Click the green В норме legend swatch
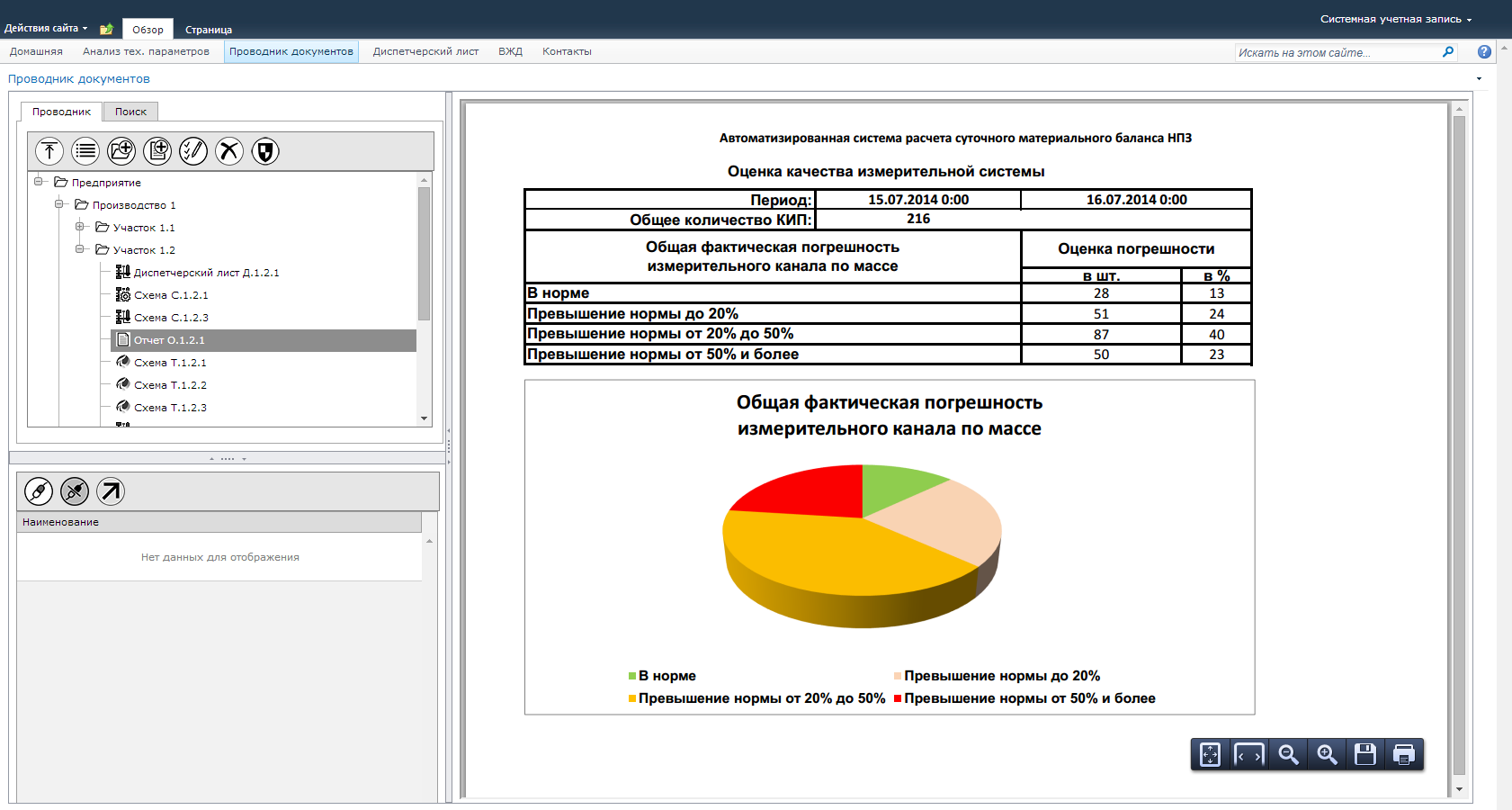Screen dimensions: 1512x810 pos(632,676)
